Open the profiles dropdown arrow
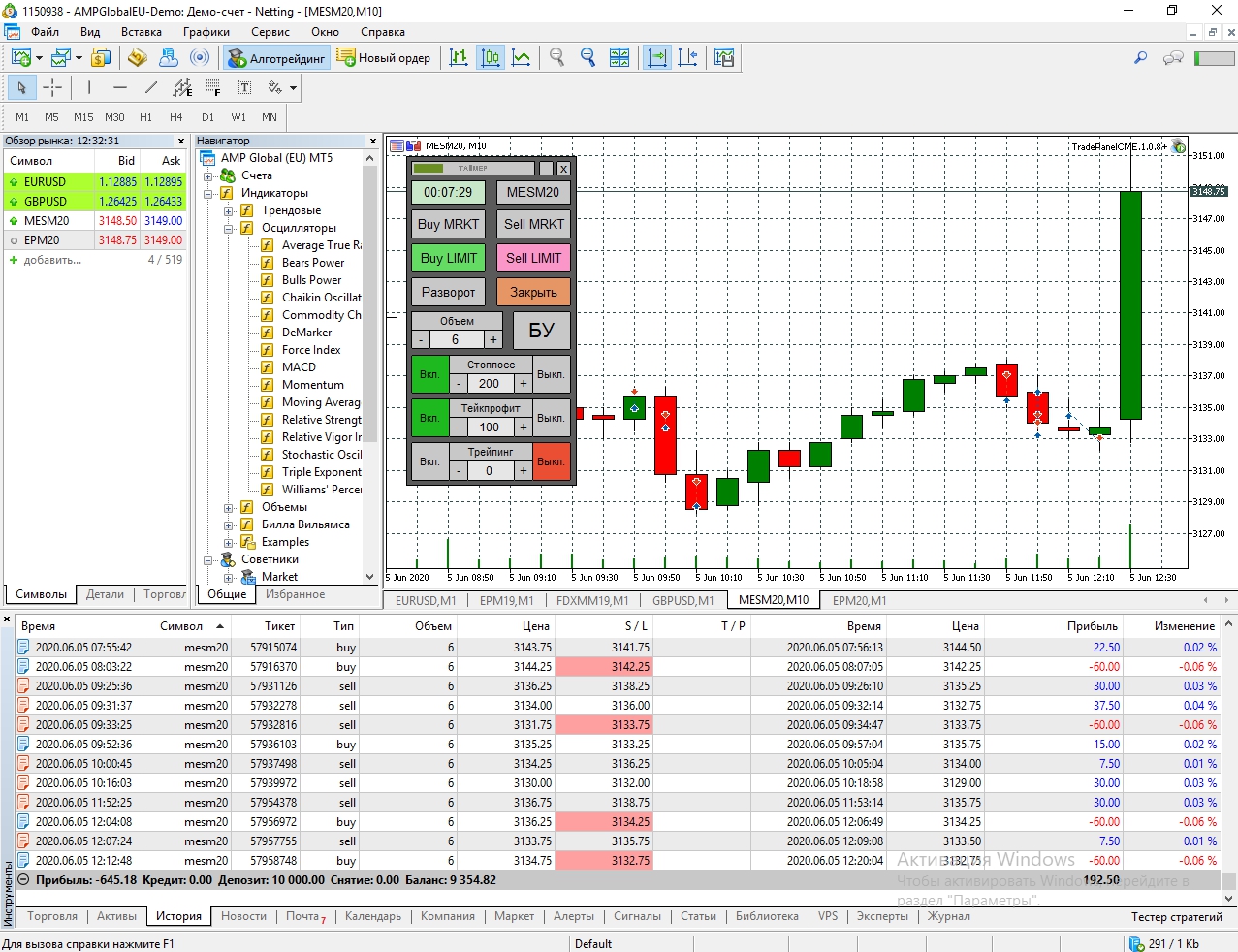The image size is (1238, 952). click(x=79, y=58)
